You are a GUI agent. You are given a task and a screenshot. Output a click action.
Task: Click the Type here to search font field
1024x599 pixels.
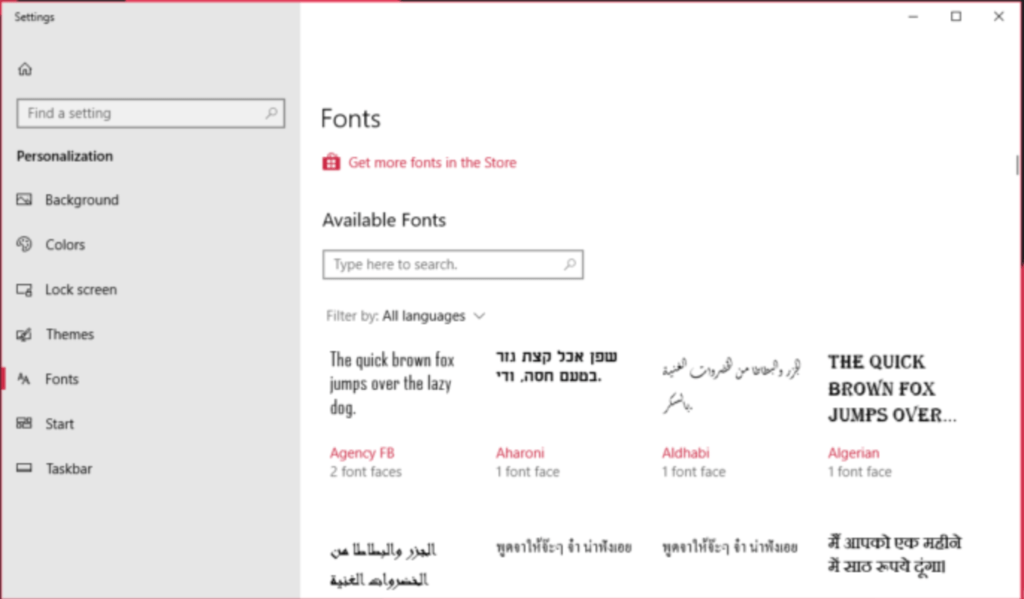[x=453, y=264]
